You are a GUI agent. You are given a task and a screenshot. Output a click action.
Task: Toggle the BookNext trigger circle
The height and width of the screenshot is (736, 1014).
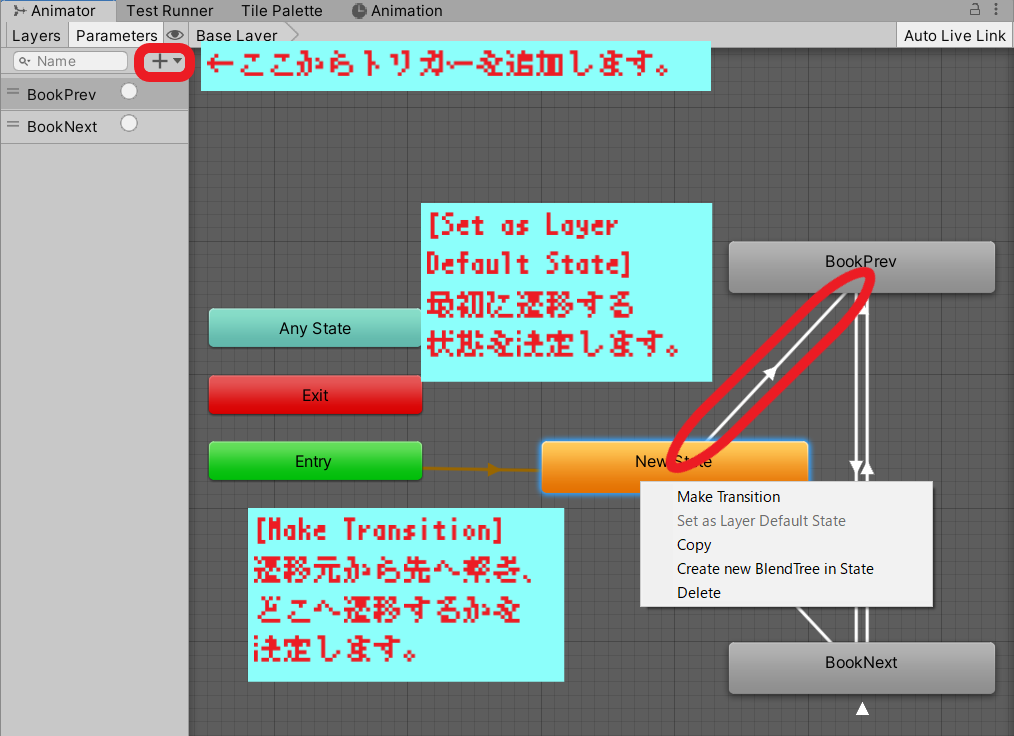pos(129,122)
